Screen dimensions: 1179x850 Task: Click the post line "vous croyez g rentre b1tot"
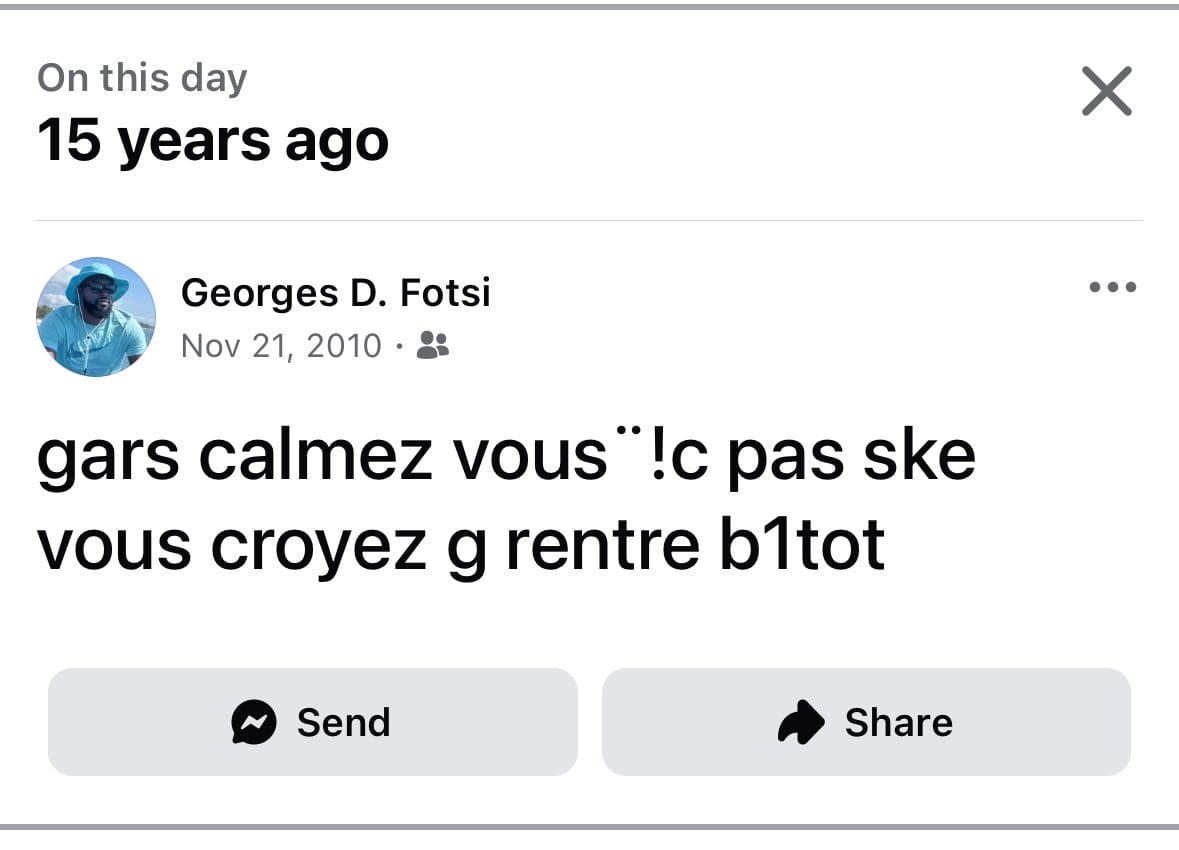tap(460, 545)
